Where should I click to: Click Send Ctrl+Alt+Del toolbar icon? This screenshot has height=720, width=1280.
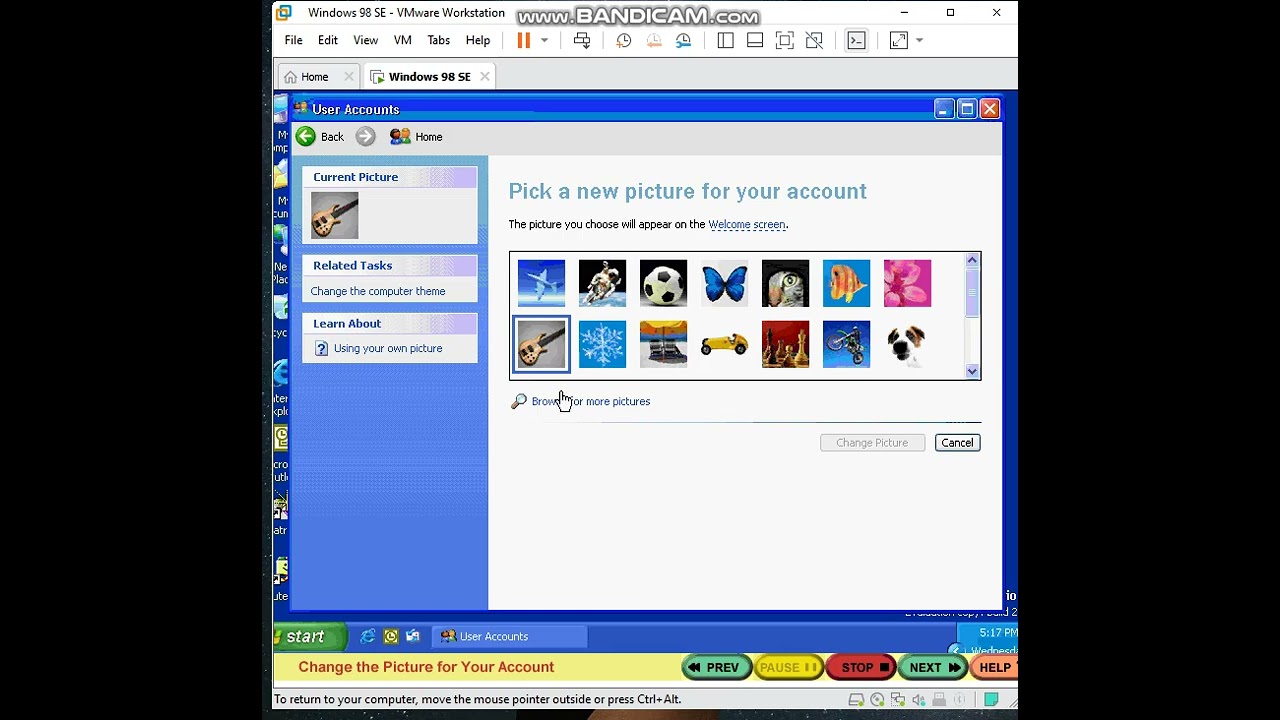coord(582,40)
